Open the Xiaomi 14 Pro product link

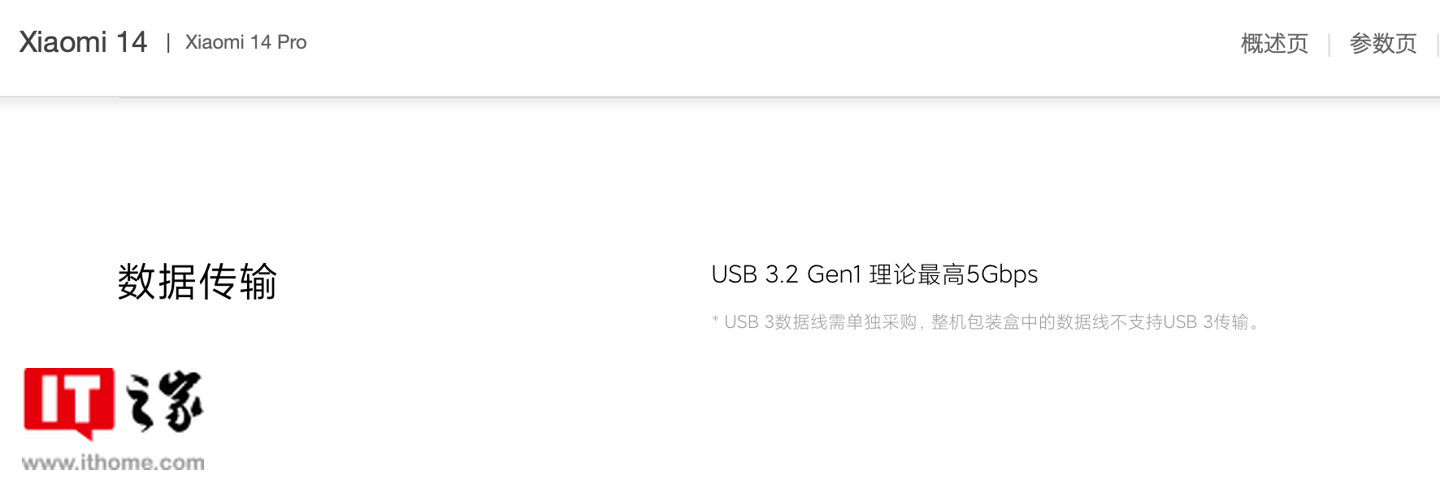(x=246, y=43)
